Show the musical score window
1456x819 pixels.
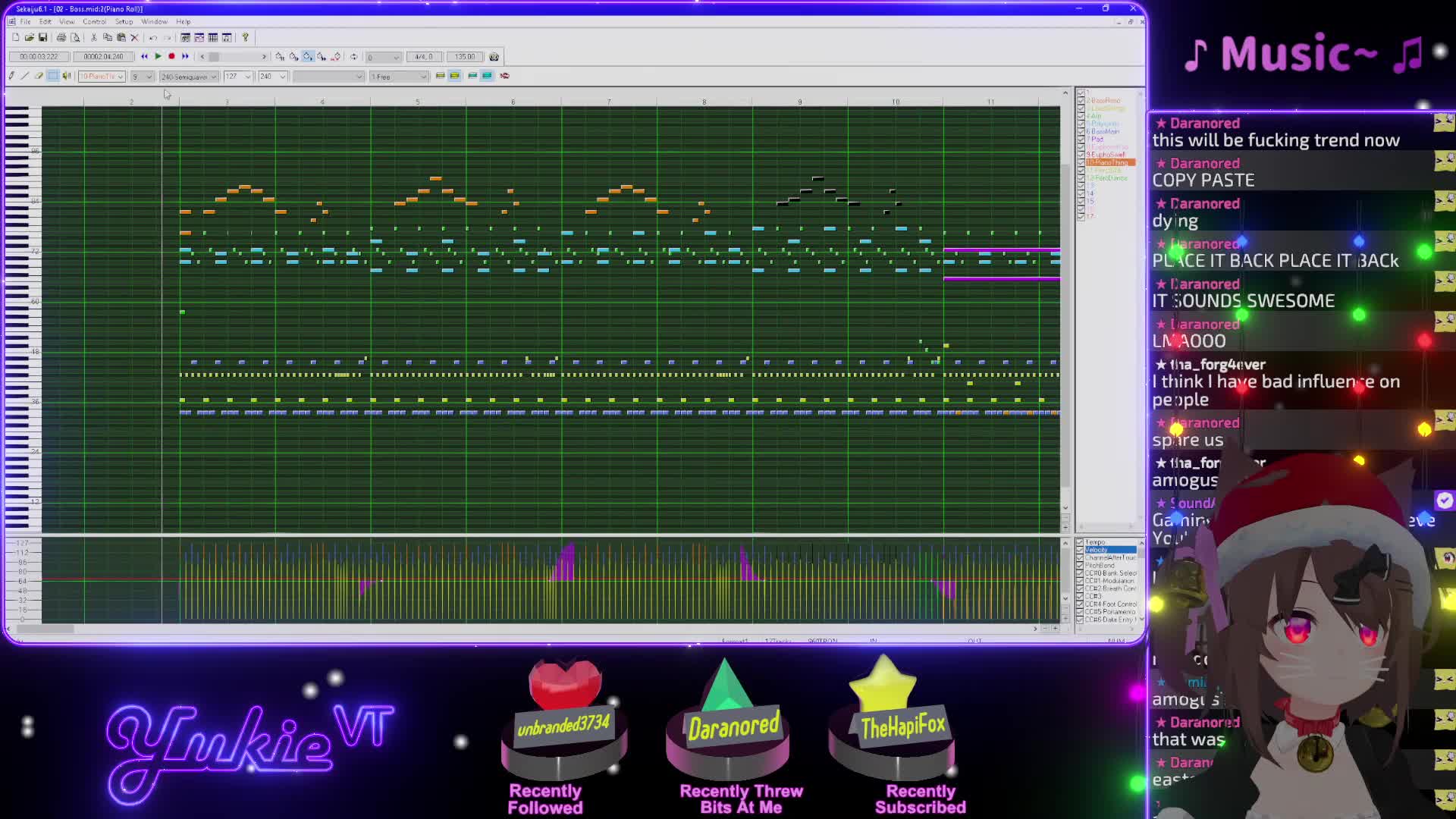(x=227, y=37)
